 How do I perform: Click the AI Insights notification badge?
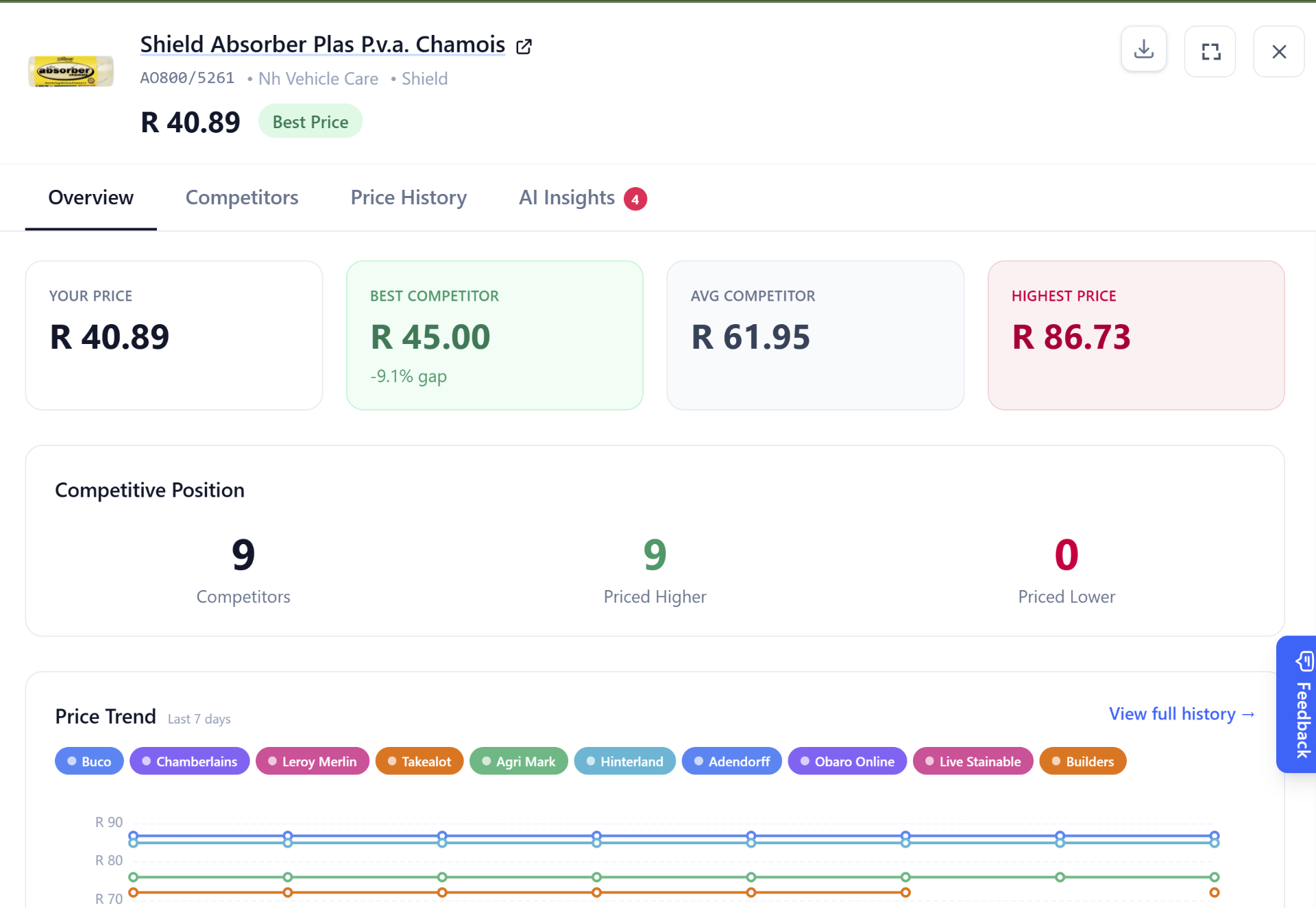pos(635,199)
